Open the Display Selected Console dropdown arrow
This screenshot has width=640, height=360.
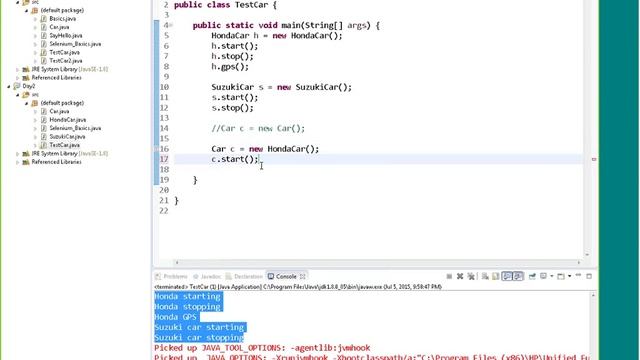551,276
